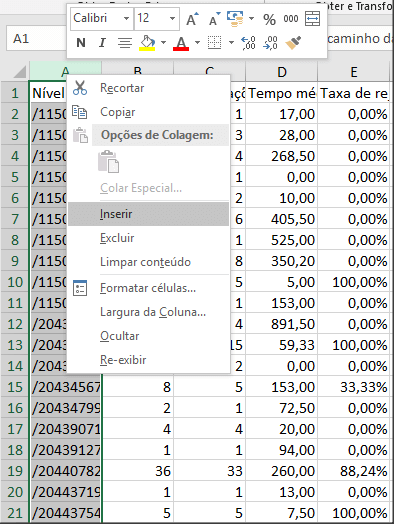Expand border options arrow
This screenshot has width=394, height=524.
point(231,43)
